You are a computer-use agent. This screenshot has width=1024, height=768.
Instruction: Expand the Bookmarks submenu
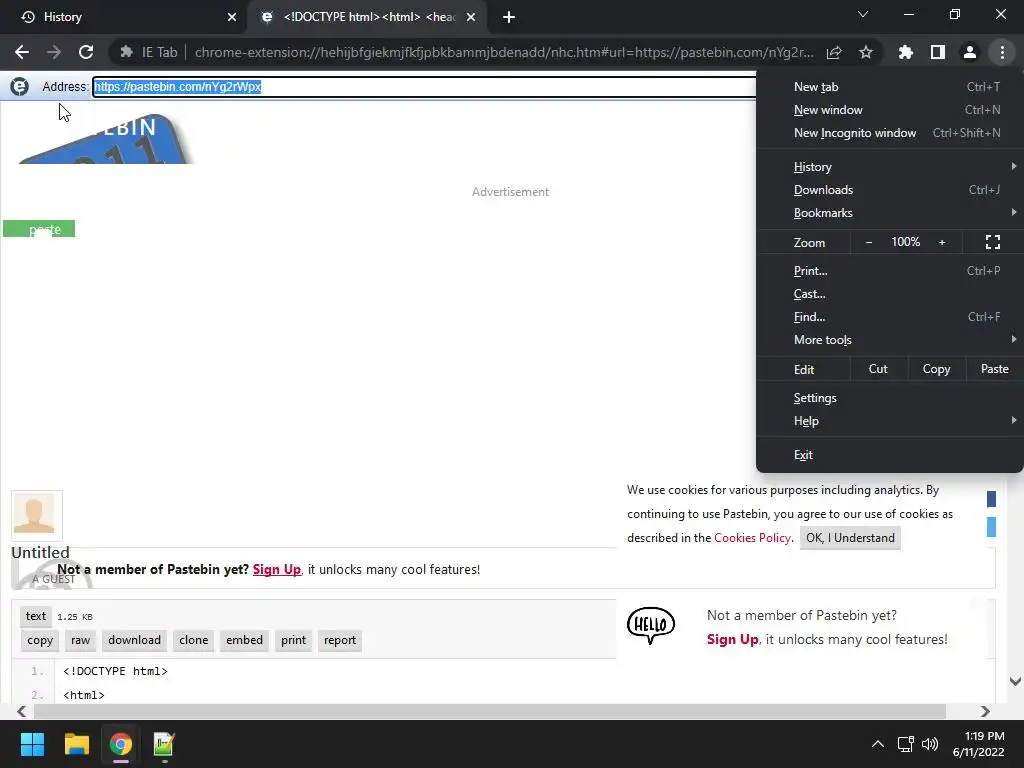point(889,213)
